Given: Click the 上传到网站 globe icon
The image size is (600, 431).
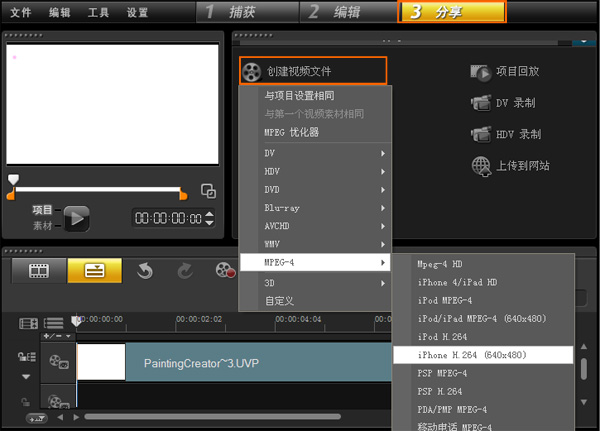Looking at the screenshot, I should tap(481, 166).
